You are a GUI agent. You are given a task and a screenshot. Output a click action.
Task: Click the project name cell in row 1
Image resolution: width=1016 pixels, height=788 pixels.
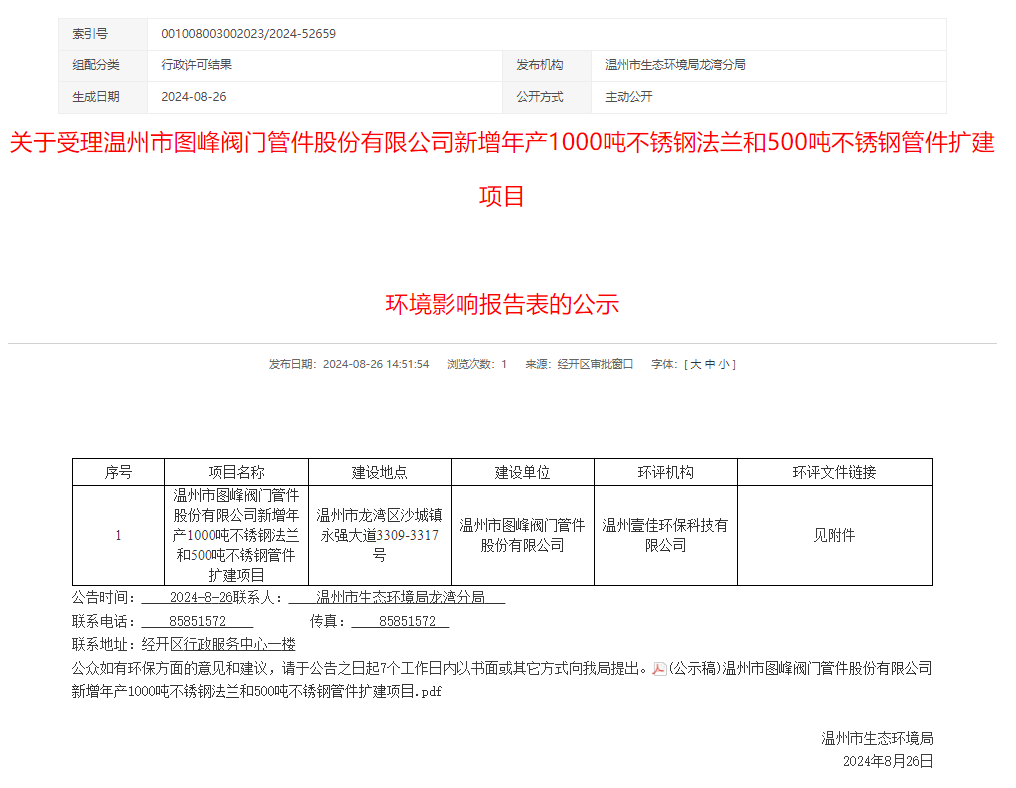point(237,535)
